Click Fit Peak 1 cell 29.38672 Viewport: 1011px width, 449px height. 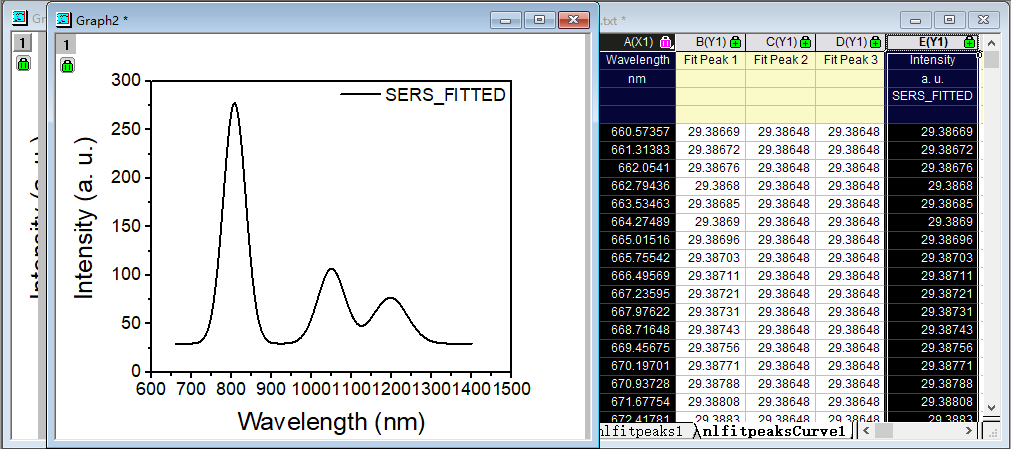711,150
